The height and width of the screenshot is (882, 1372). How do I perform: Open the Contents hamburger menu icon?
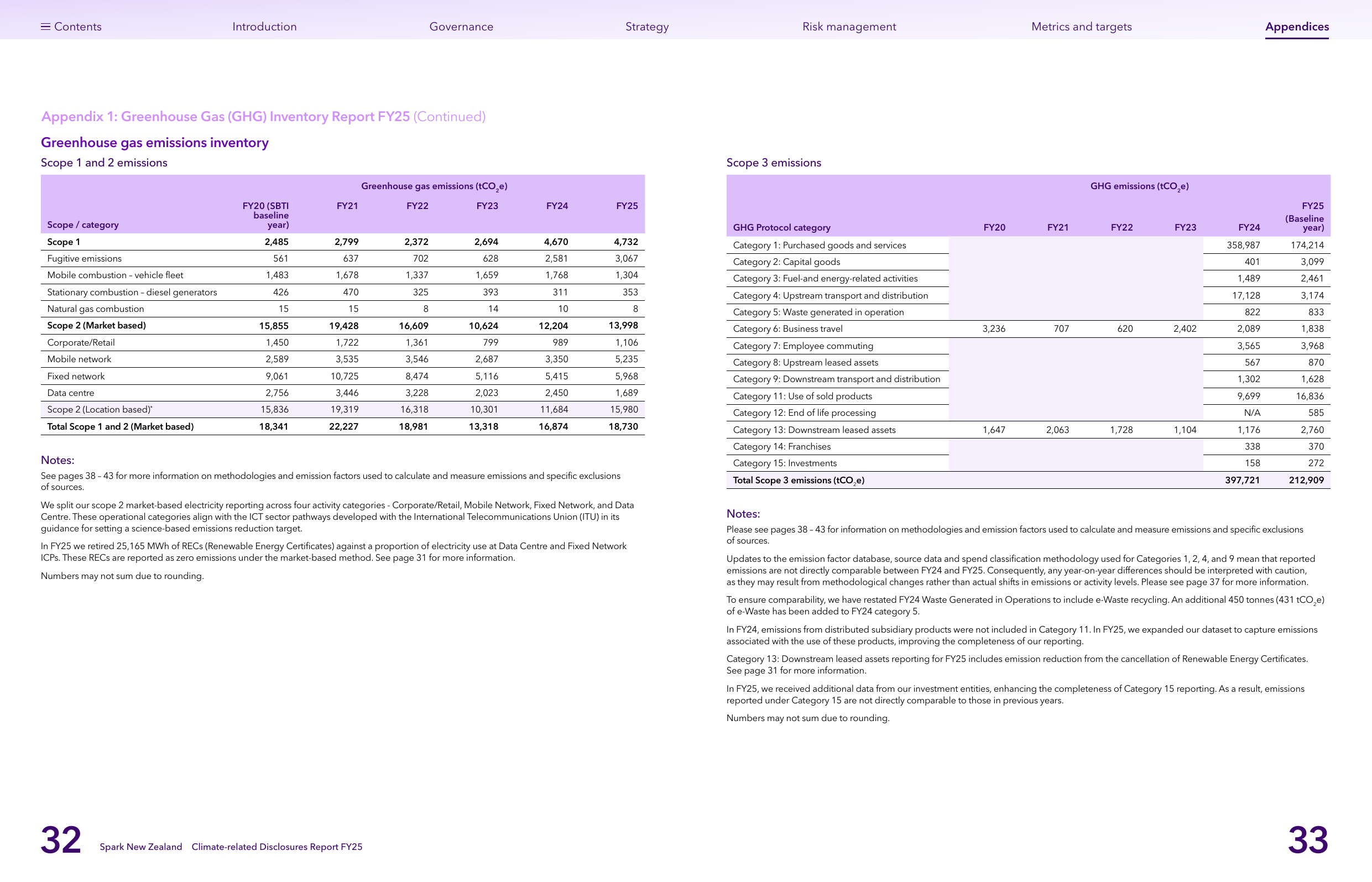click(x=45, y=27)
